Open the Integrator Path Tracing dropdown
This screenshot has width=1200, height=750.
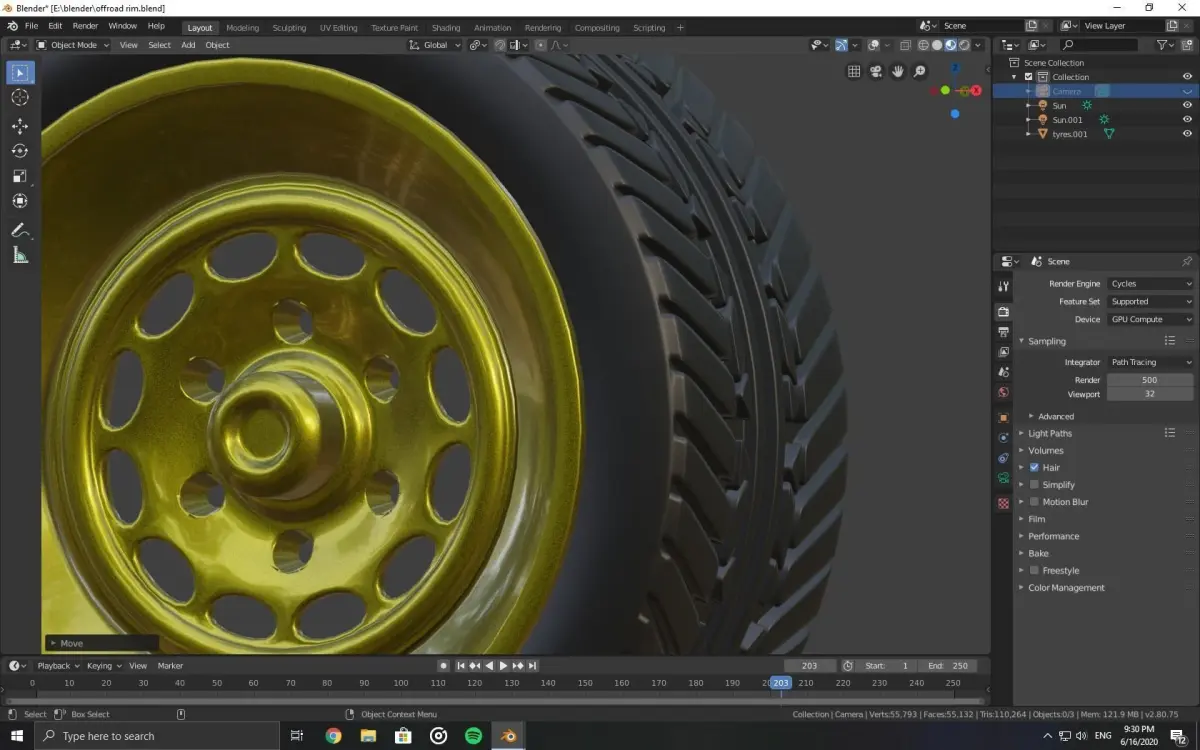tap(1150, 362)
